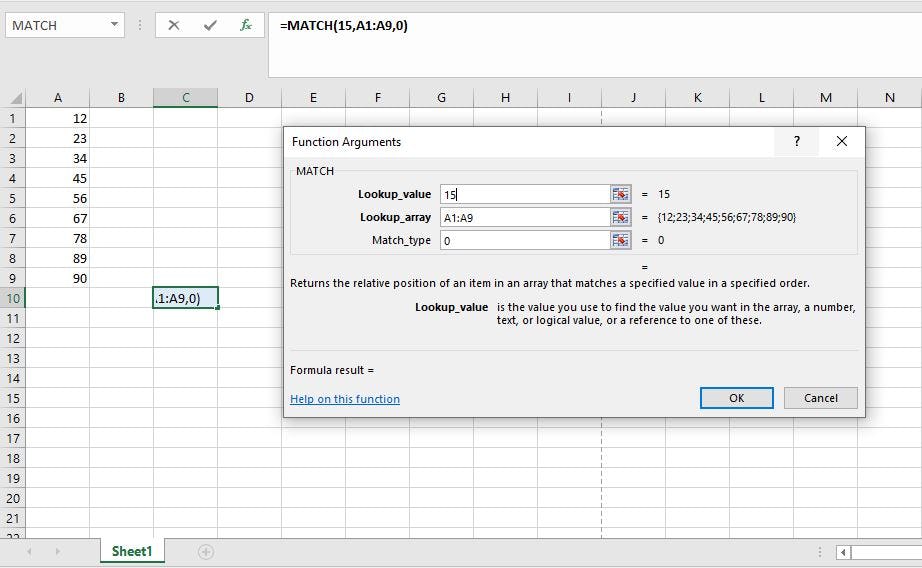Viewport: 922px width, 568px height.
Task: Select row 15 header
Action: [12, 398]
